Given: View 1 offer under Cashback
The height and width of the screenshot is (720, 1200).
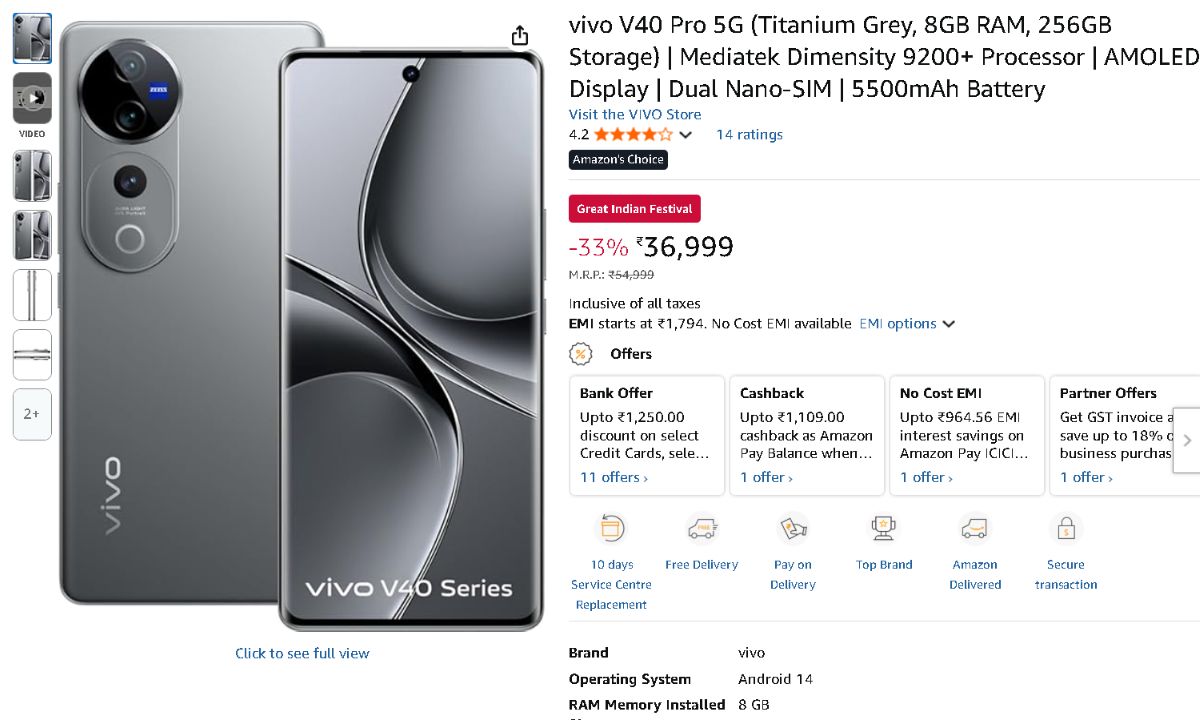Looking at the screenshot, I should pyautogui.click(x=766, y=477).
